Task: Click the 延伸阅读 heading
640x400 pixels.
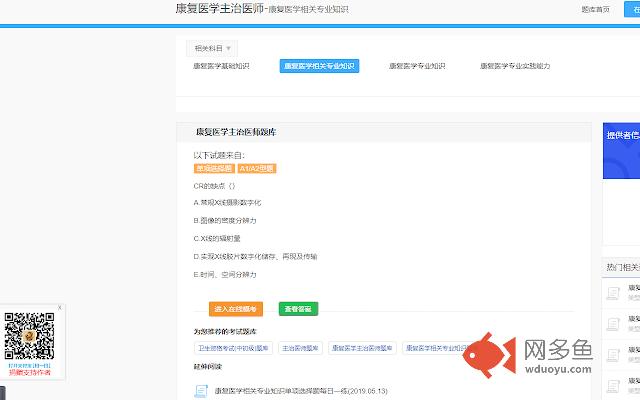Action: click(x=208, y=367)
